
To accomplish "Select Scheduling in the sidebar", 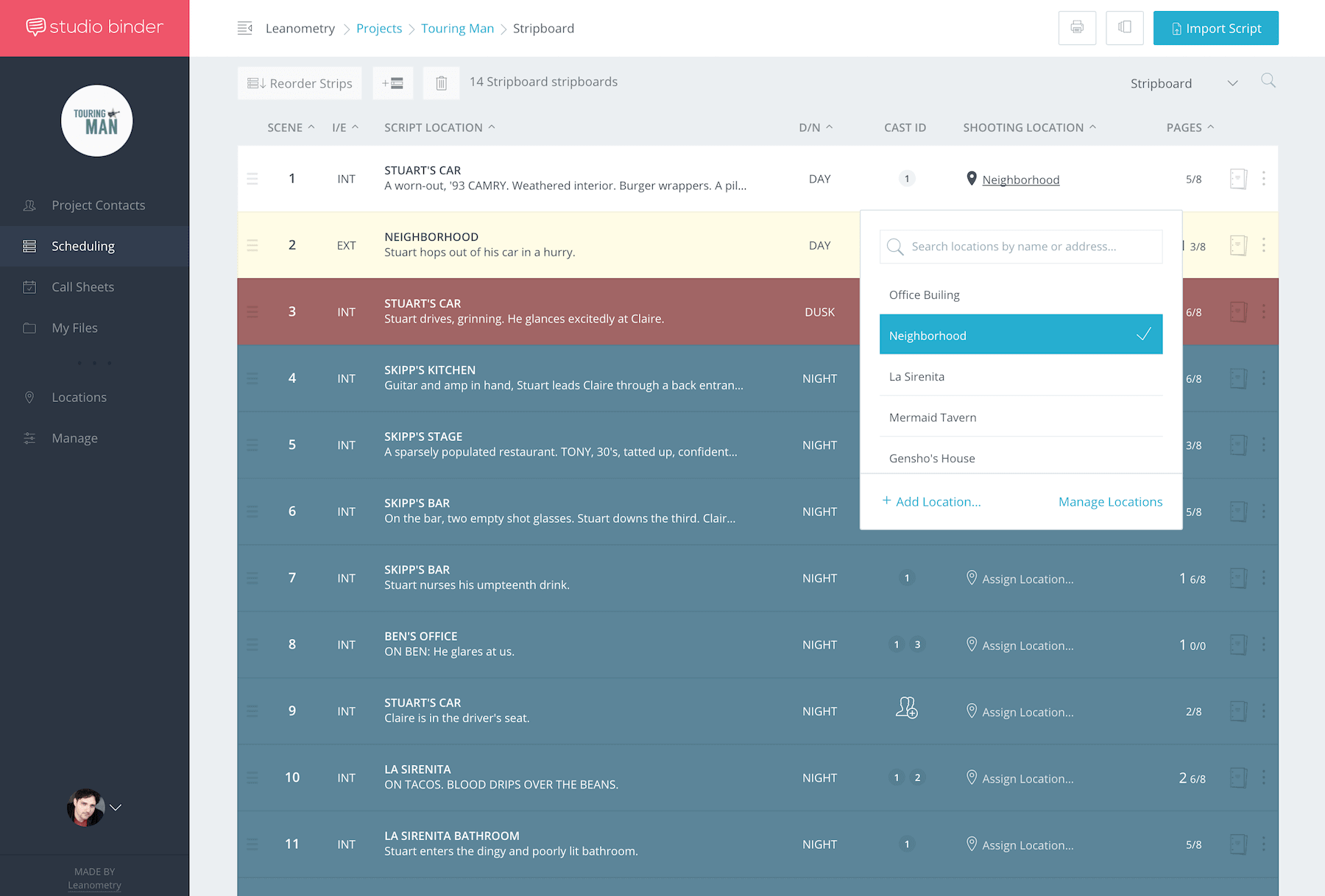I will click(94, 246).
